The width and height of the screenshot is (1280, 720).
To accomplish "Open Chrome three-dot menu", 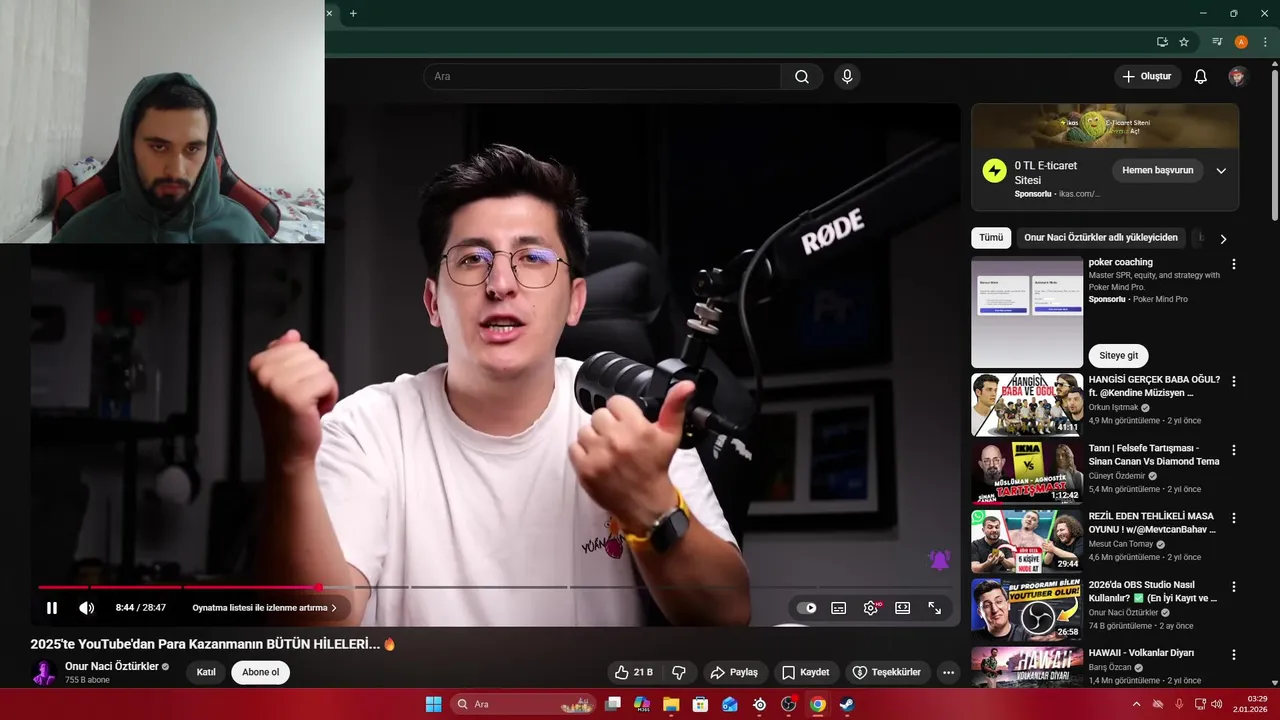I will coord(1265,42).
